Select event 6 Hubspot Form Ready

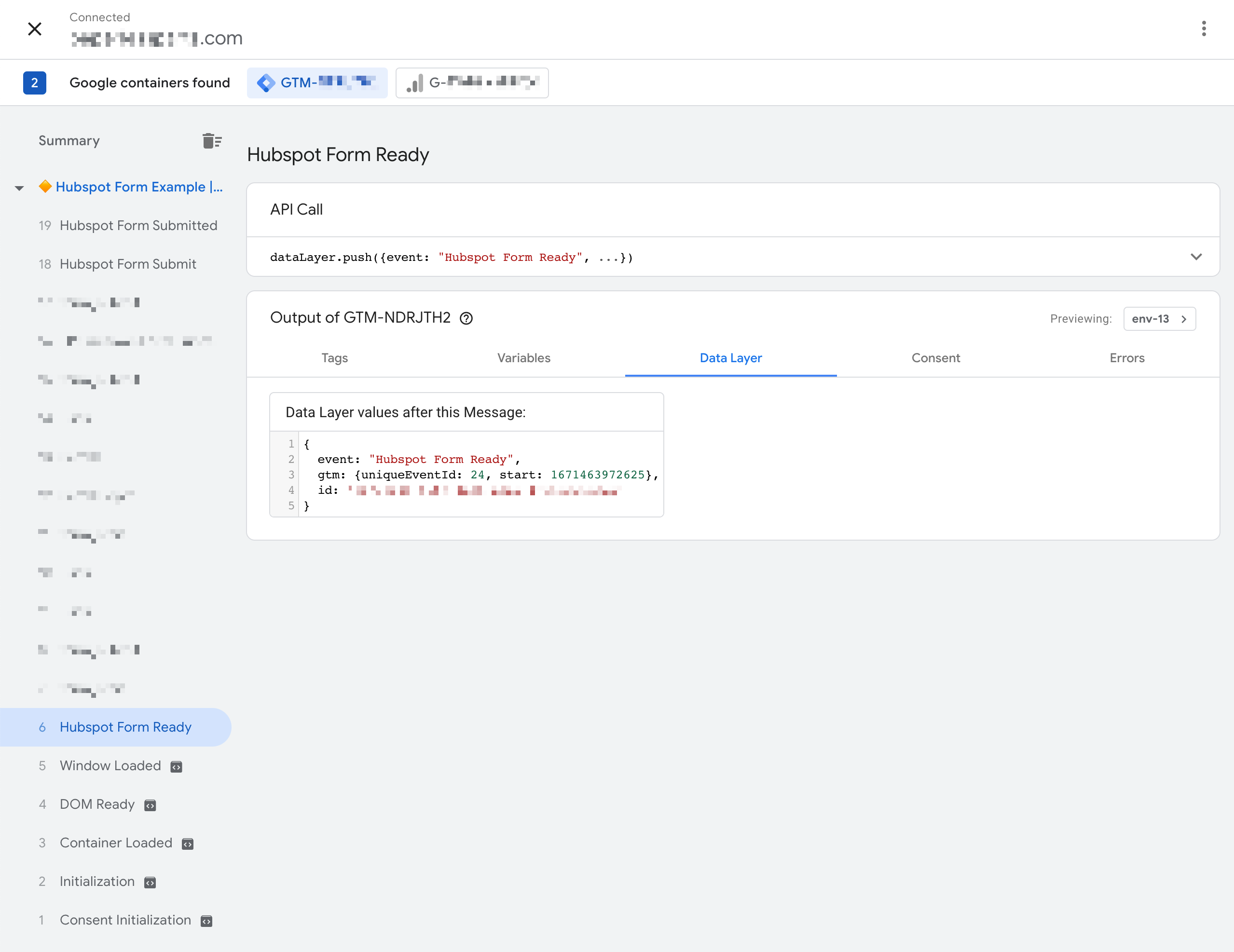115,727
